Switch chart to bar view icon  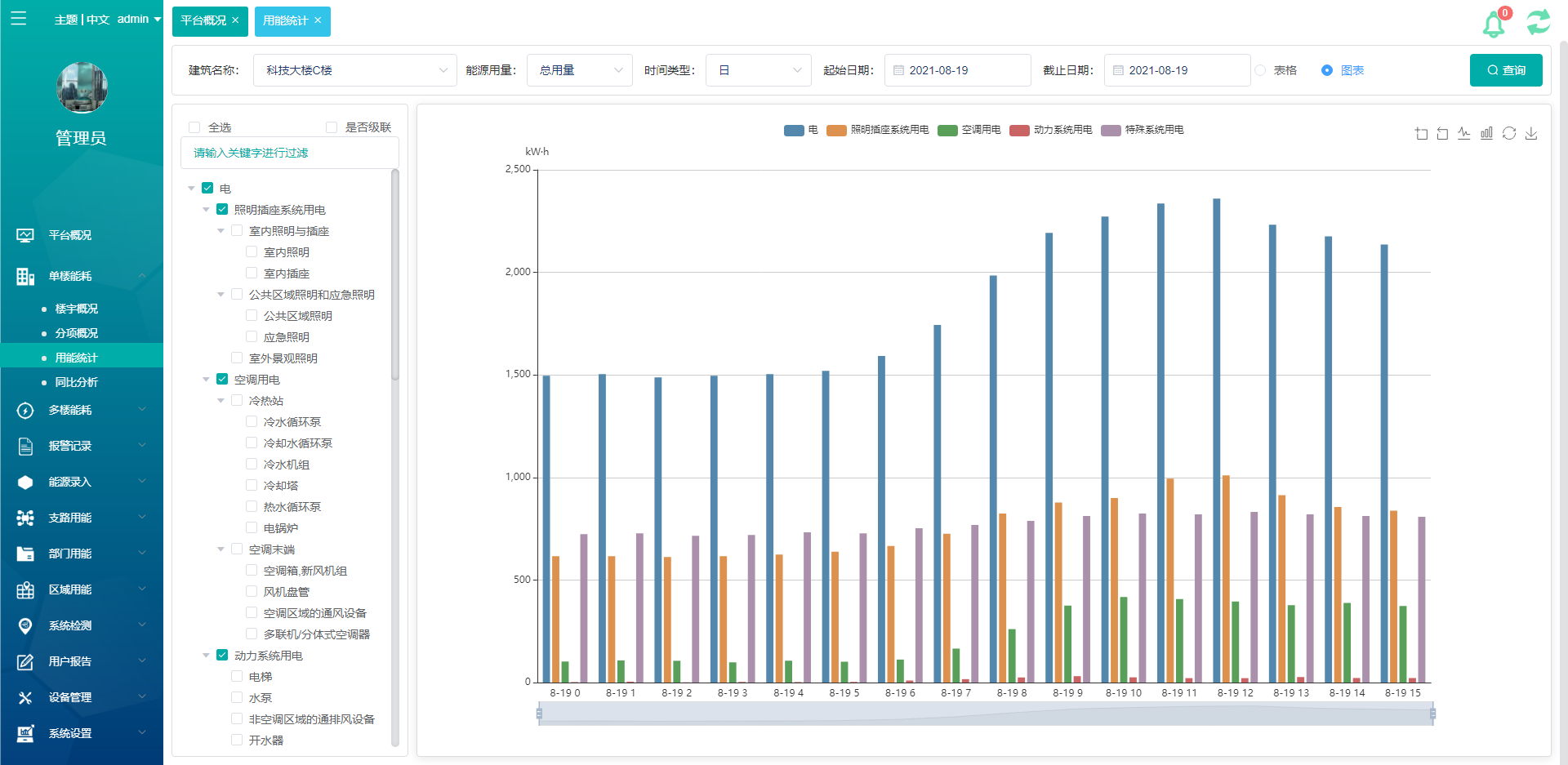click(x=1486, y=133)
